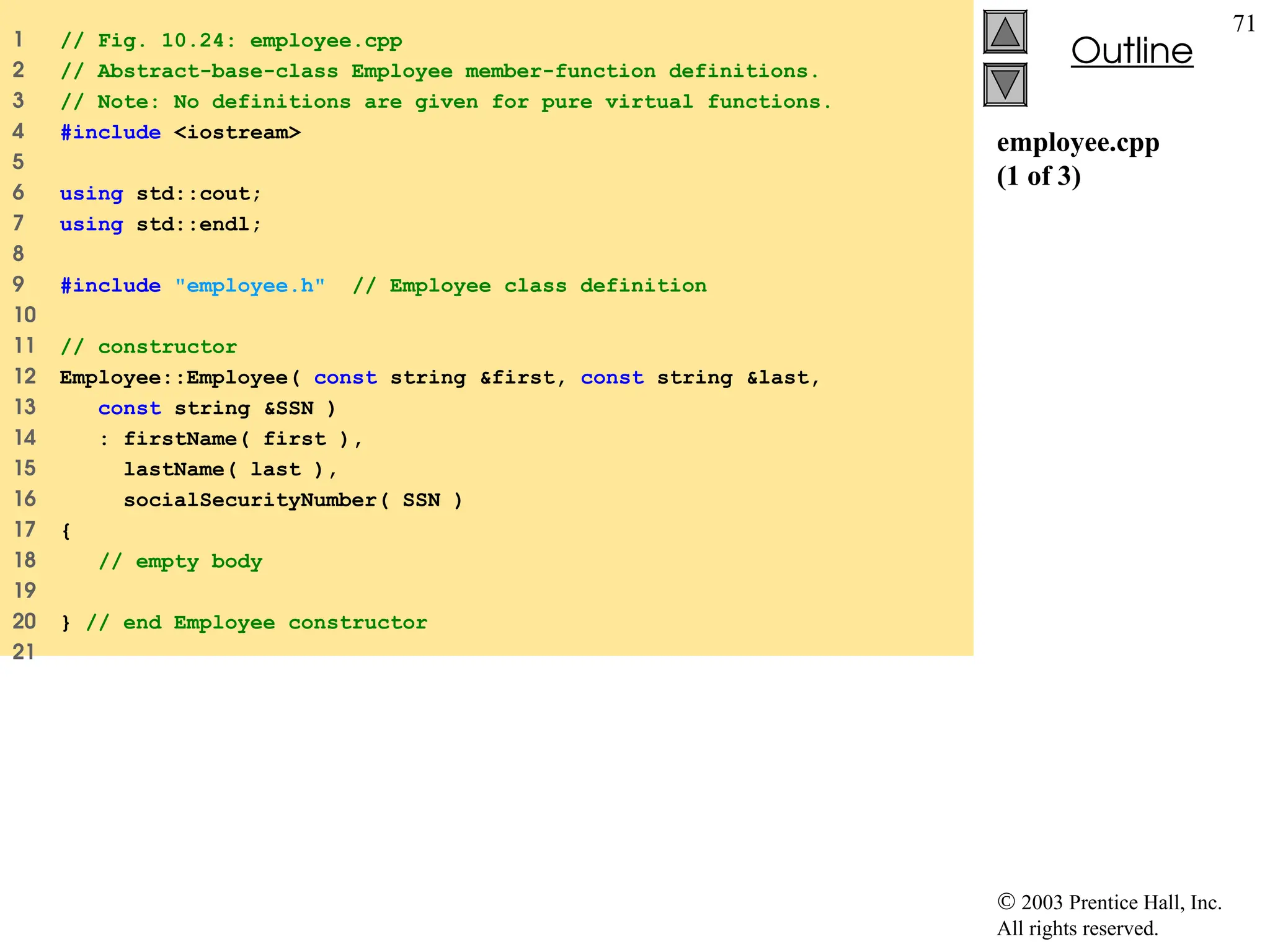Click the "(1 of 3)" label
Screen dimensions: 1270x952
pos(1039,176)
